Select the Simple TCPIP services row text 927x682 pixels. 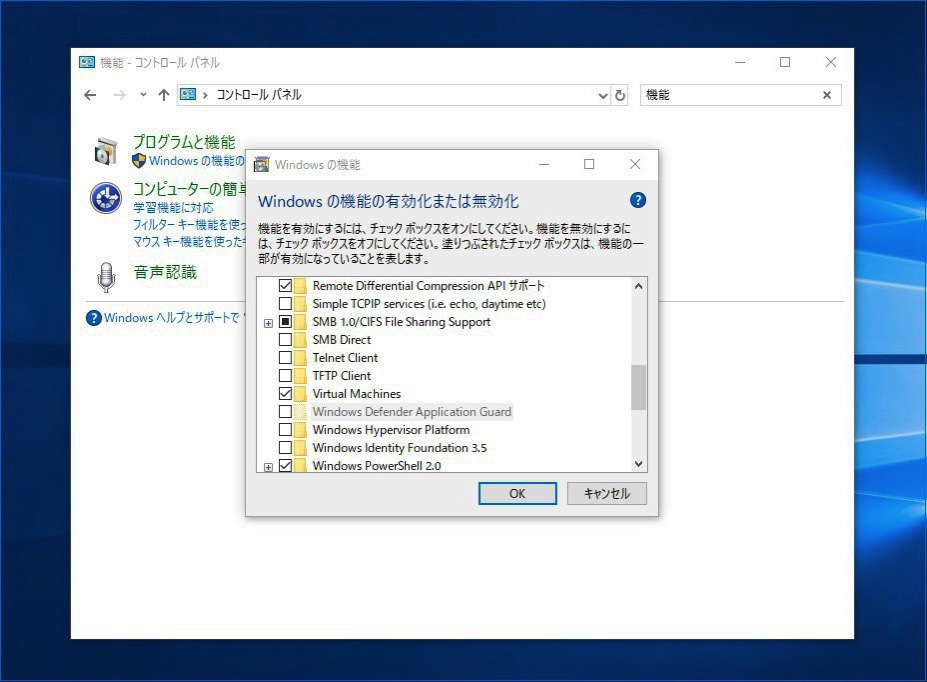(429, 304)
